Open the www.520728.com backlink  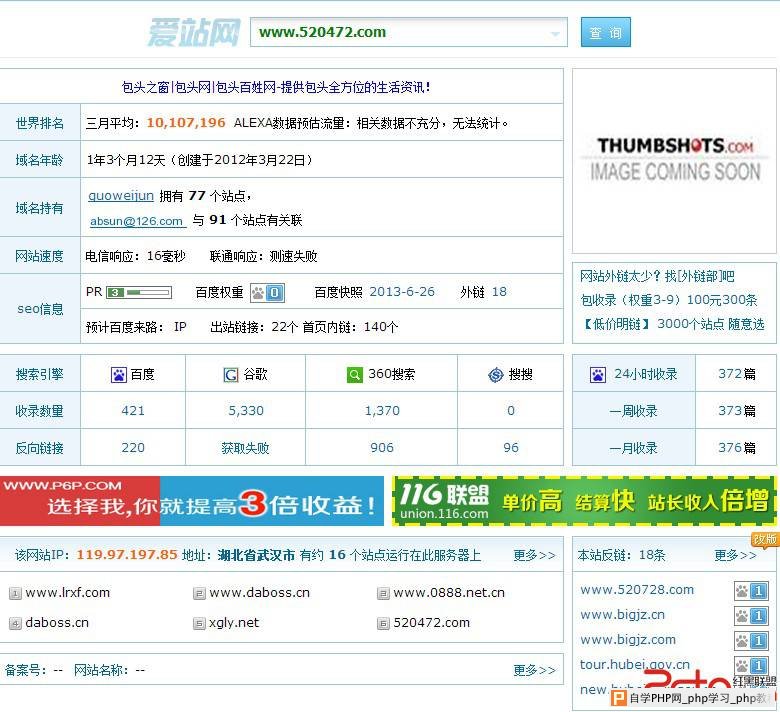(x=637, y=590)
